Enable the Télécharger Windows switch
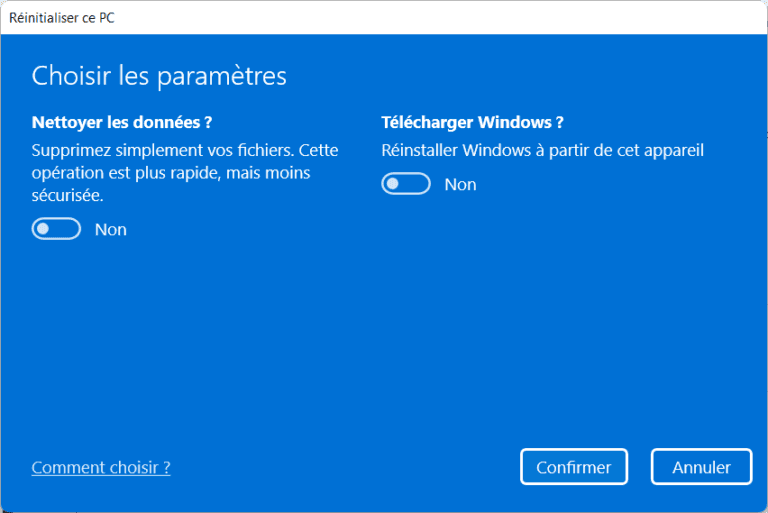Screen dimensions: 768x513 (406, 184)
